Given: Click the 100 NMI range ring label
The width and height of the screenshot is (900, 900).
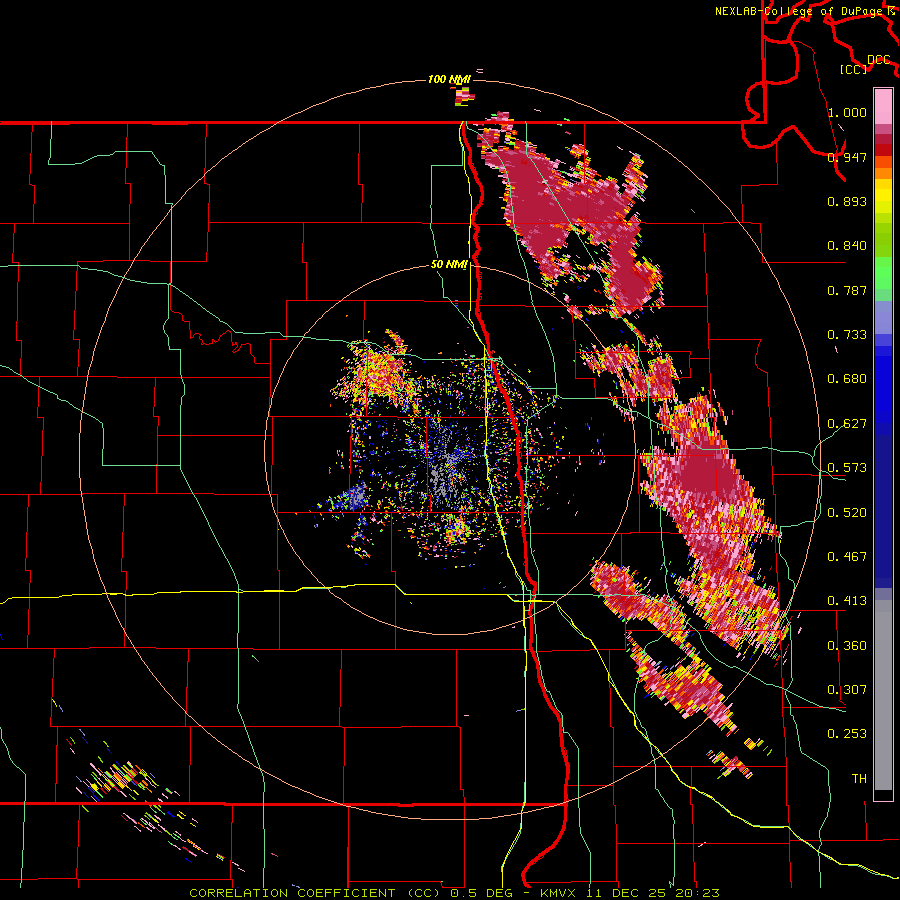Looking at the screenshot, I should point(449,79).
